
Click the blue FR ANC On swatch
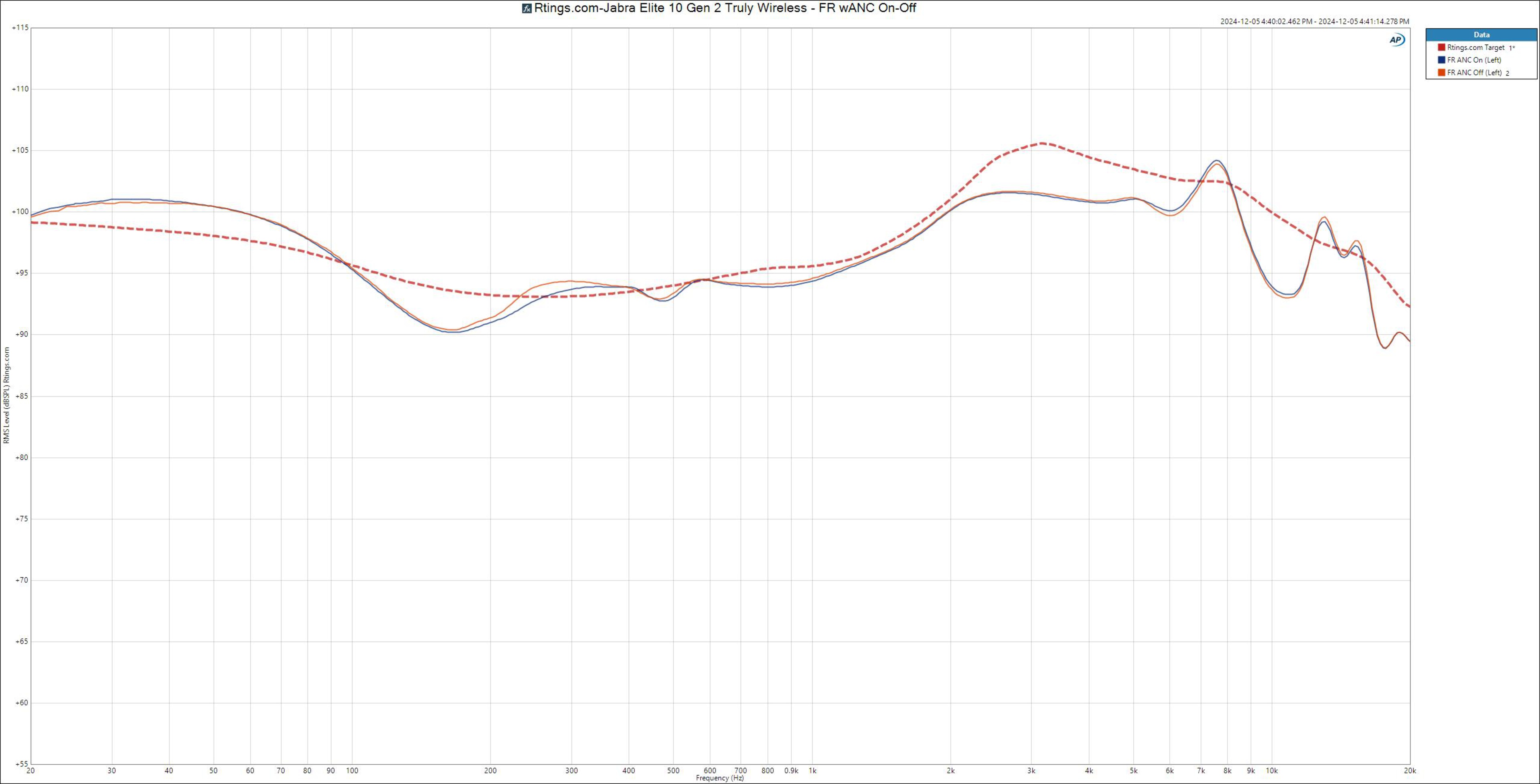1441,60
